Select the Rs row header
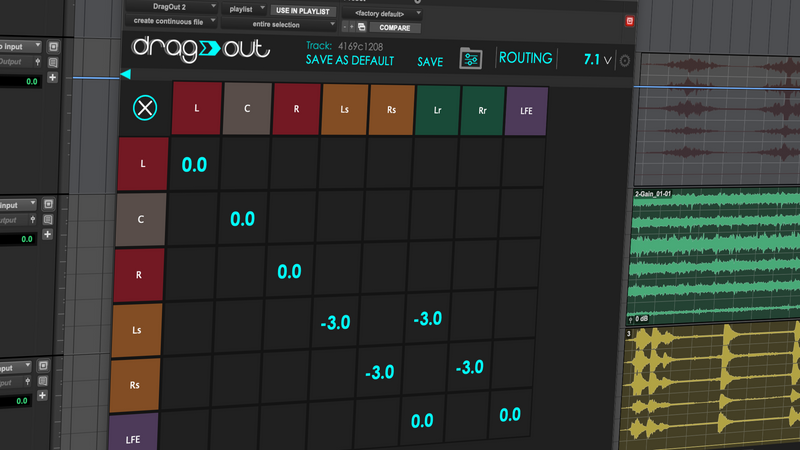The image size is (800, 450). (x=134, y=385)
